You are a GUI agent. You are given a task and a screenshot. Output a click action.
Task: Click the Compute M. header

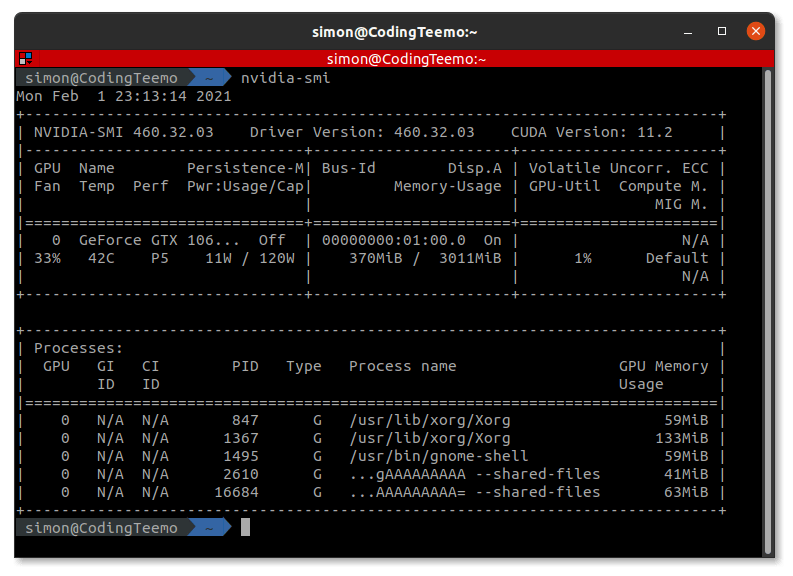click(x=663, y=186)
